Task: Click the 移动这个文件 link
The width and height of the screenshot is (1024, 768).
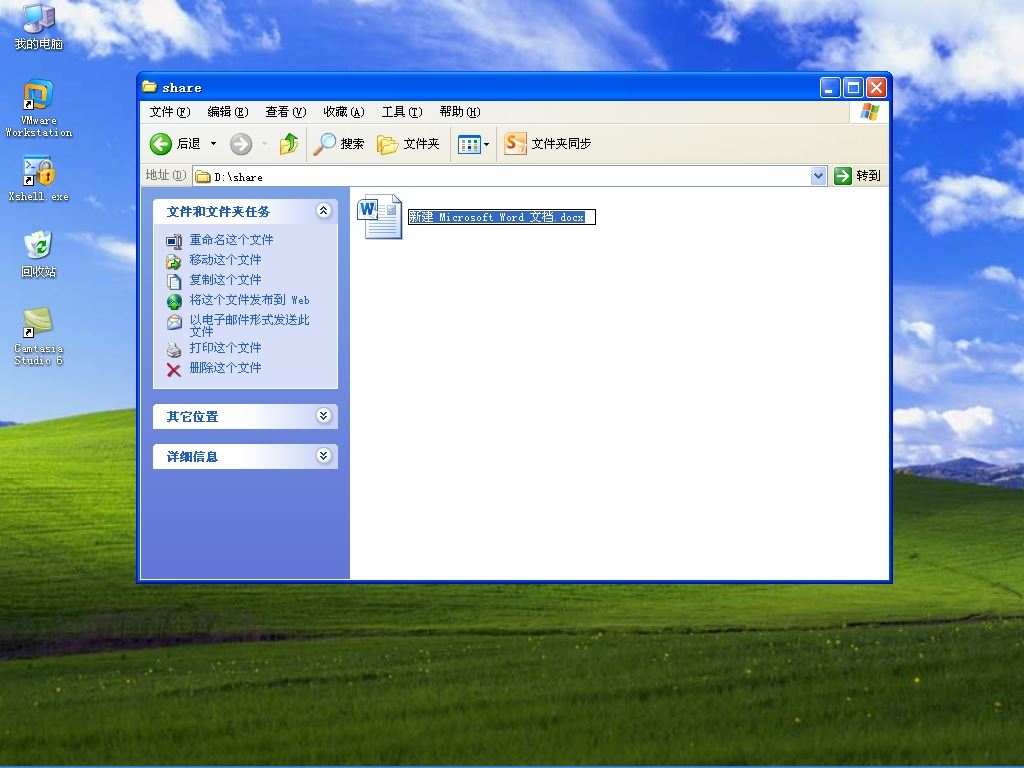Action: (225, 260)
